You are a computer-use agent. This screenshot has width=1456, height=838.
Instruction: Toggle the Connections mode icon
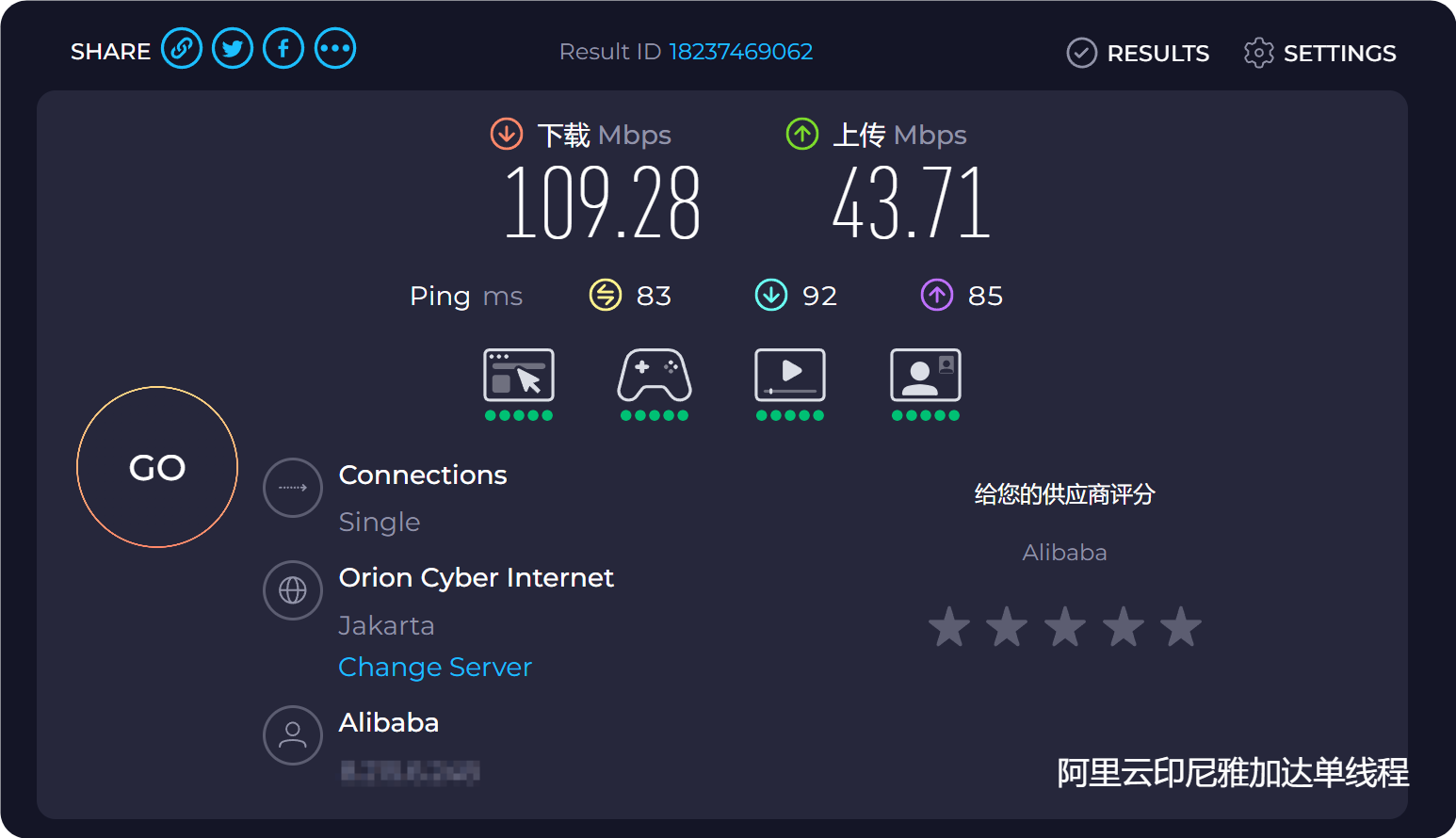pos(293,488)
